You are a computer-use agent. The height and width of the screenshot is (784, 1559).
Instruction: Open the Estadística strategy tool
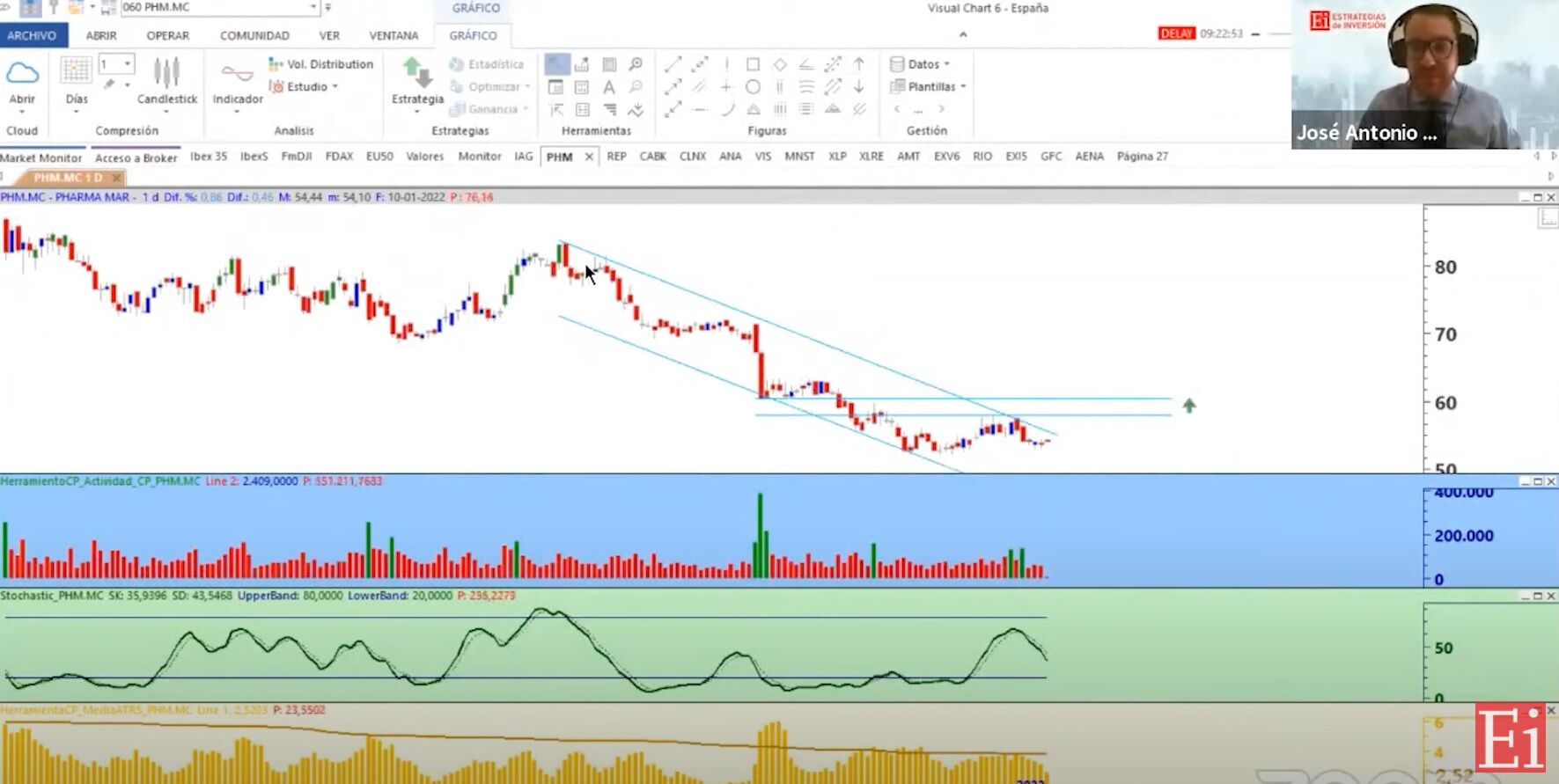click(486, 64)
